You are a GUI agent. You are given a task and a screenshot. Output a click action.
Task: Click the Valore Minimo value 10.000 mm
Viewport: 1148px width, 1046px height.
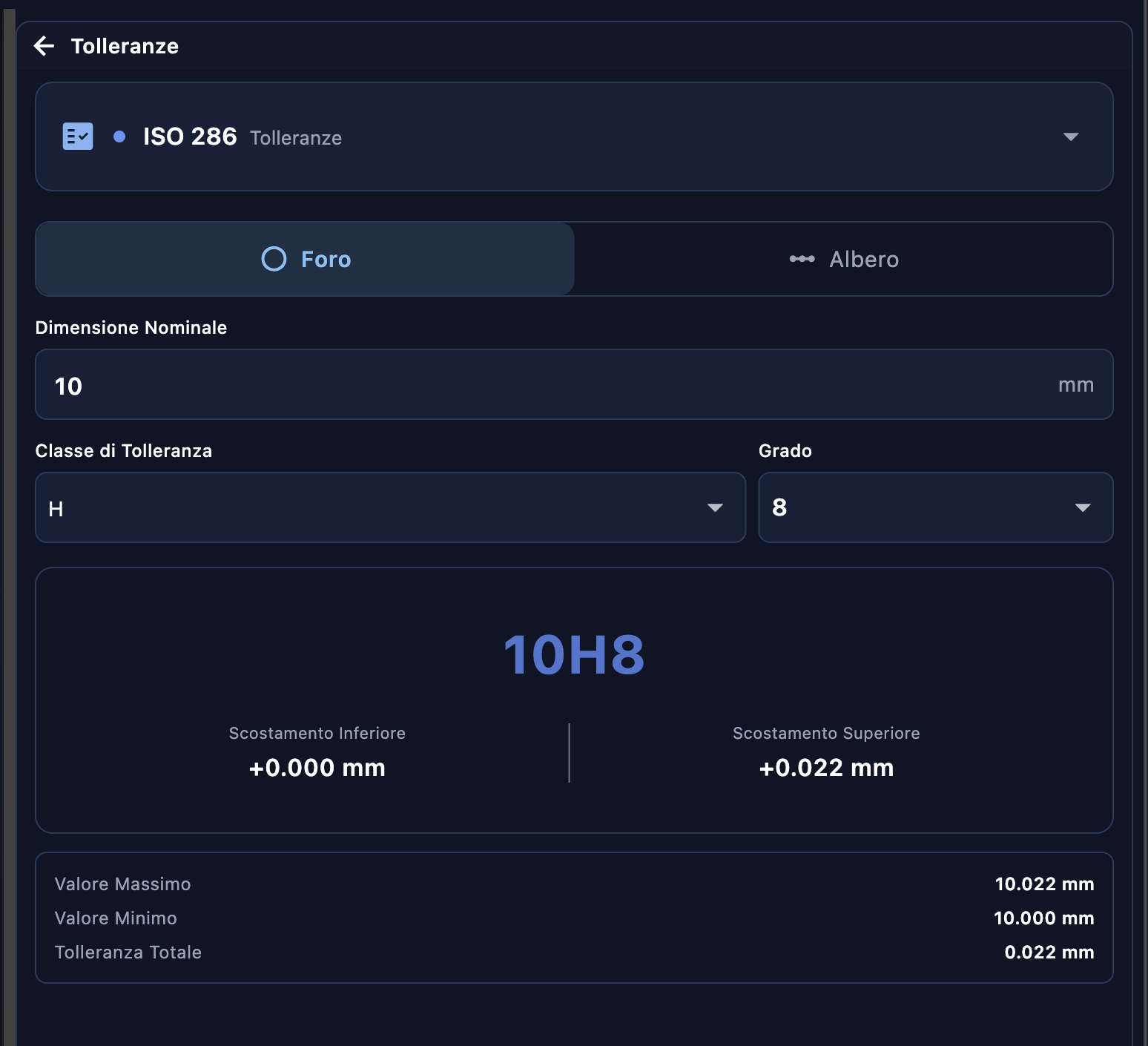(x=1044, y=918)
